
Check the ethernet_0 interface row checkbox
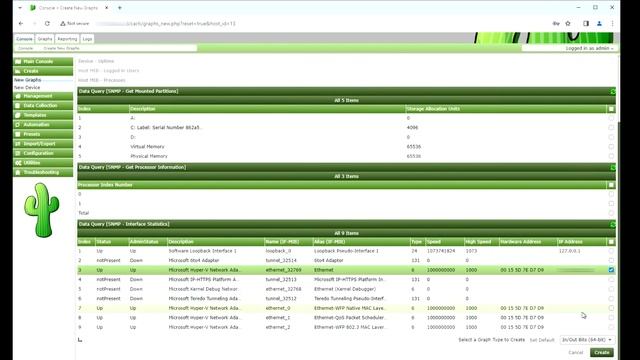[x=611, y=308]
